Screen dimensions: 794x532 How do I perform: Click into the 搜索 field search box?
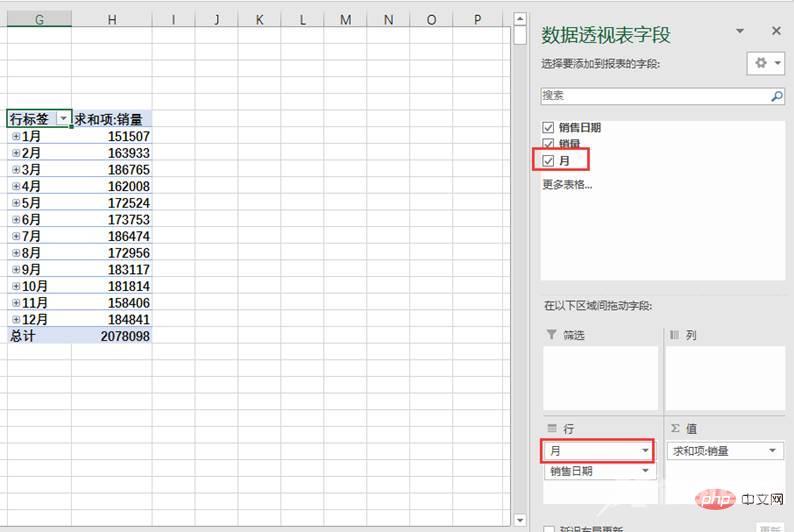pos(654,96)
